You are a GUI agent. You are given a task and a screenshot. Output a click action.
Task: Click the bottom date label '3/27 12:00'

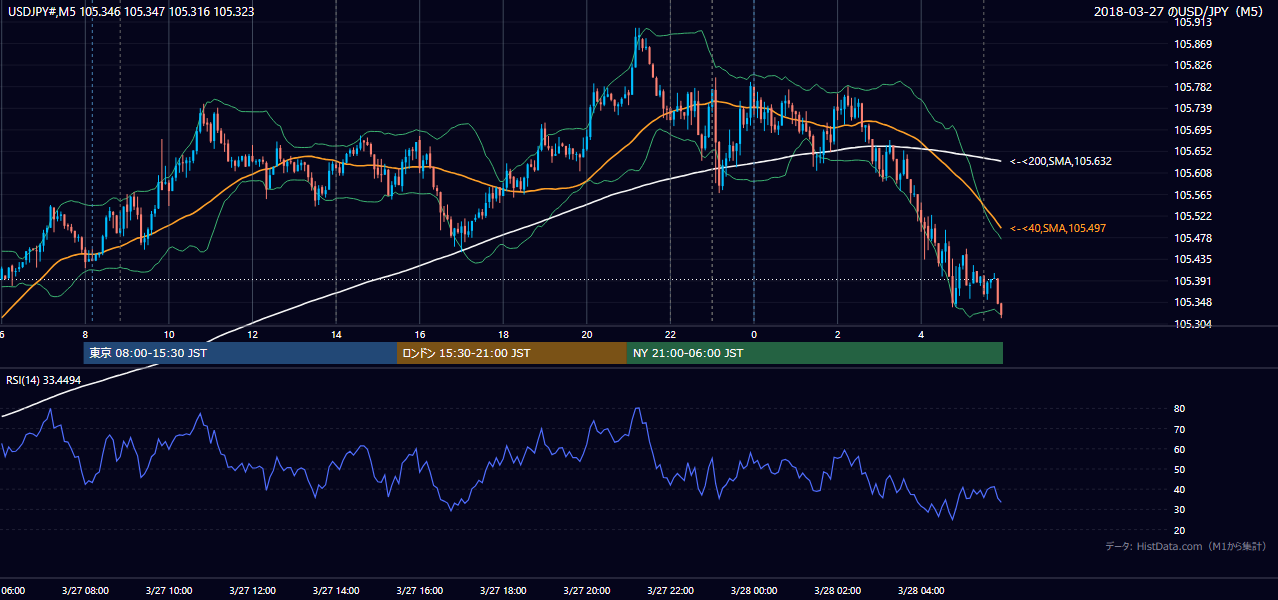pos(251,591)
